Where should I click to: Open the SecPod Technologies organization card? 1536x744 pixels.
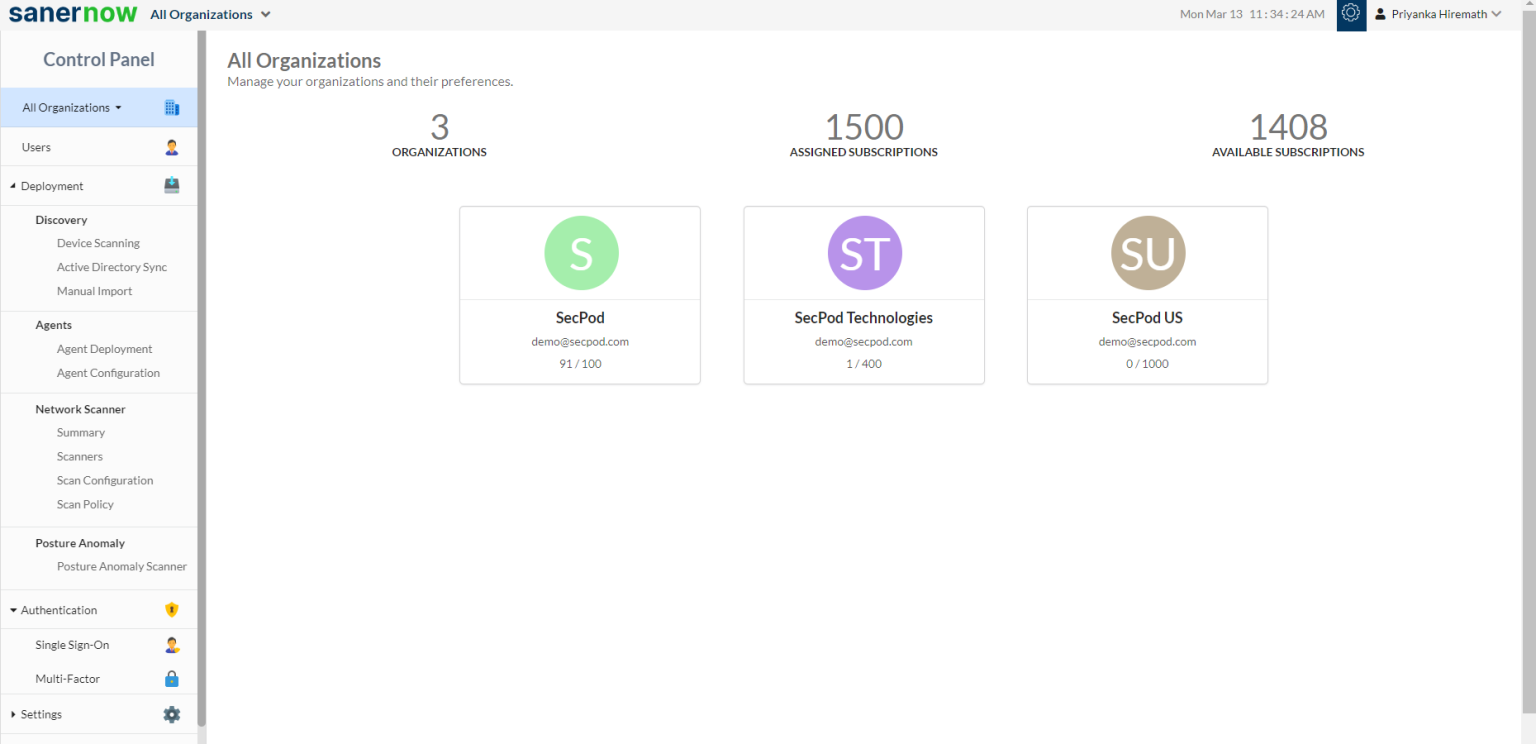tap(864, 295)
